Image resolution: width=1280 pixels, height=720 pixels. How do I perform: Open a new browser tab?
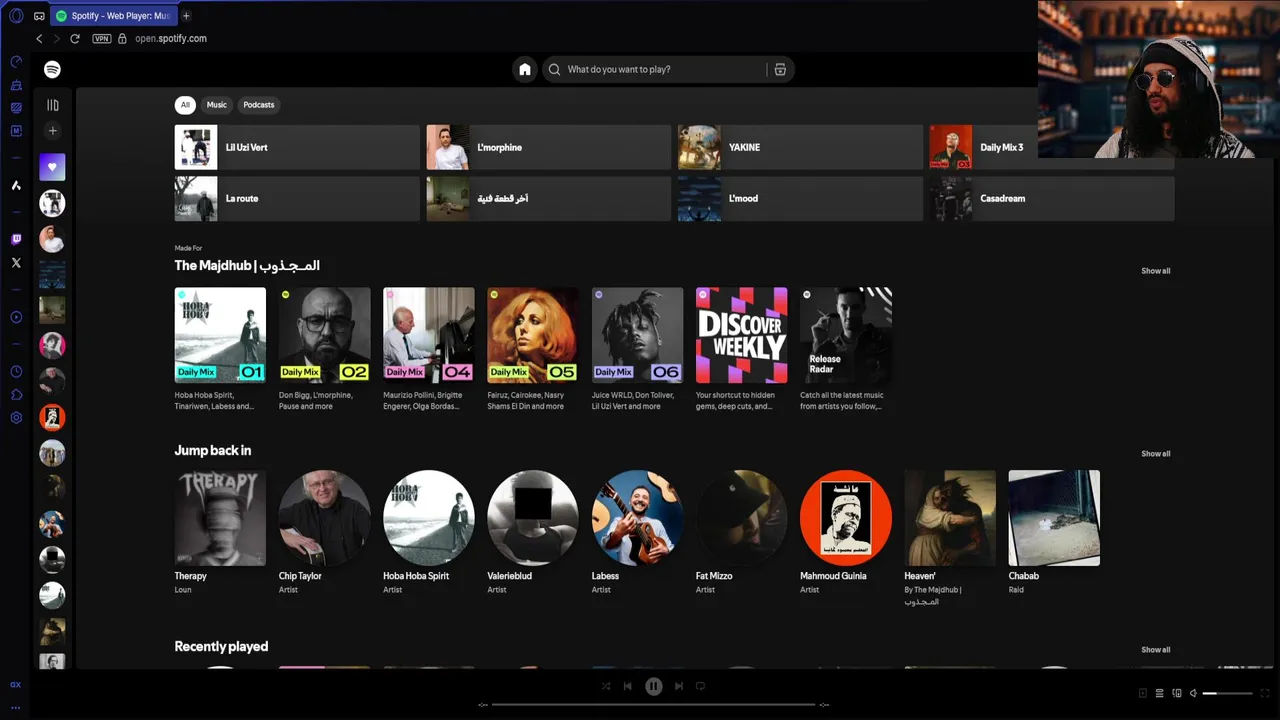[186, 16]
